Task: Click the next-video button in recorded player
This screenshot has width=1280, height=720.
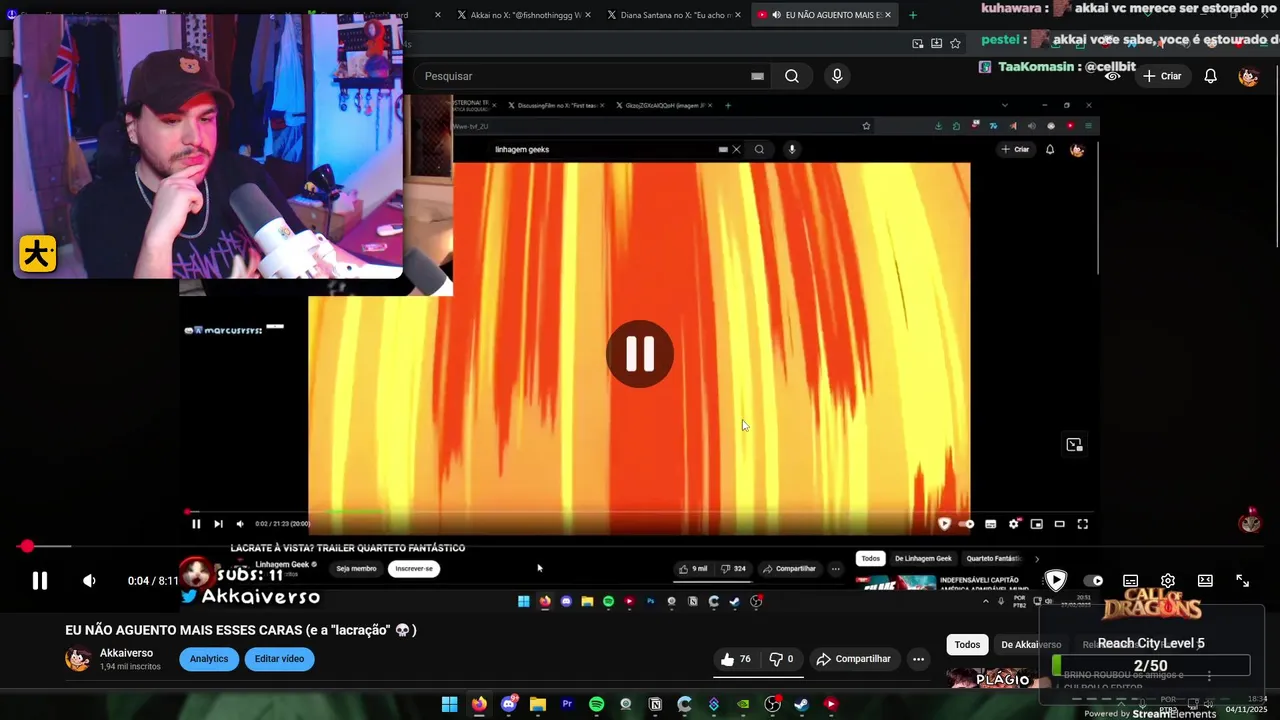Action: [x=218, y=524]
